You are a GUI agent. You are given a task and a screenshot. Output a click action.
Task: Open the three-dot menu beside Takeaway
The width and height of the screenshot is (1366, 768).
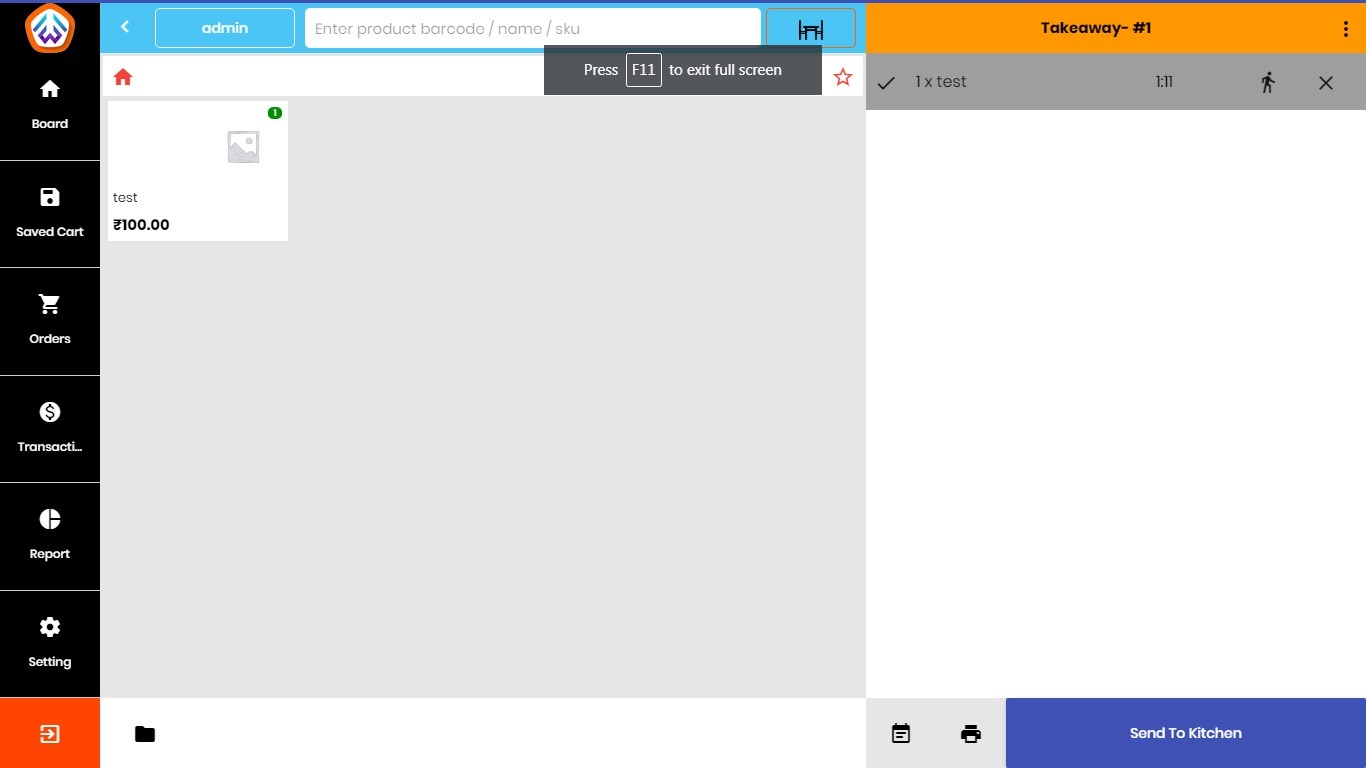pyautogui.click(x=1346, y=29)
